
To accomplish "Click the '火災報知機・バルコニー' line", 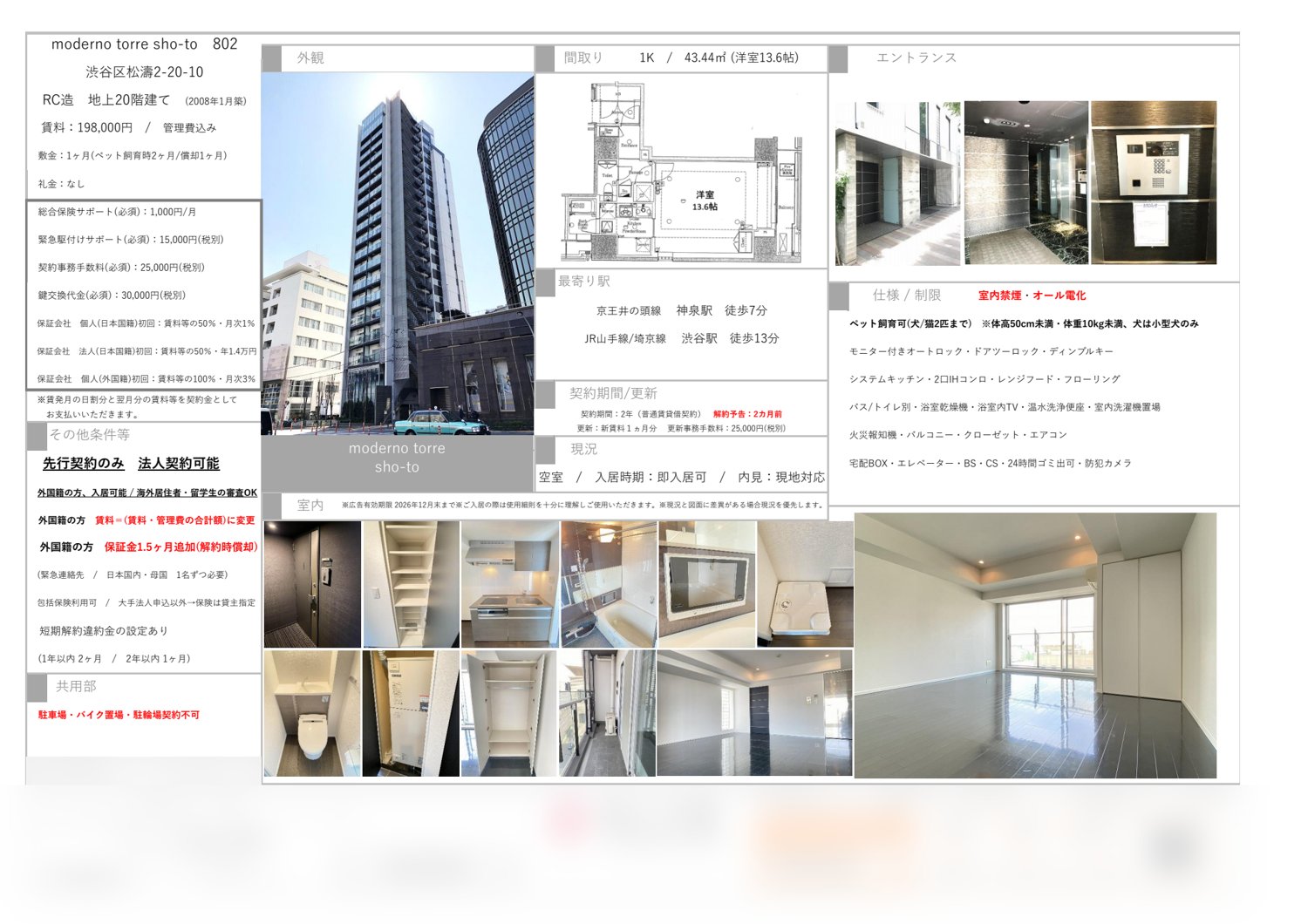I will tap(958, 435).
